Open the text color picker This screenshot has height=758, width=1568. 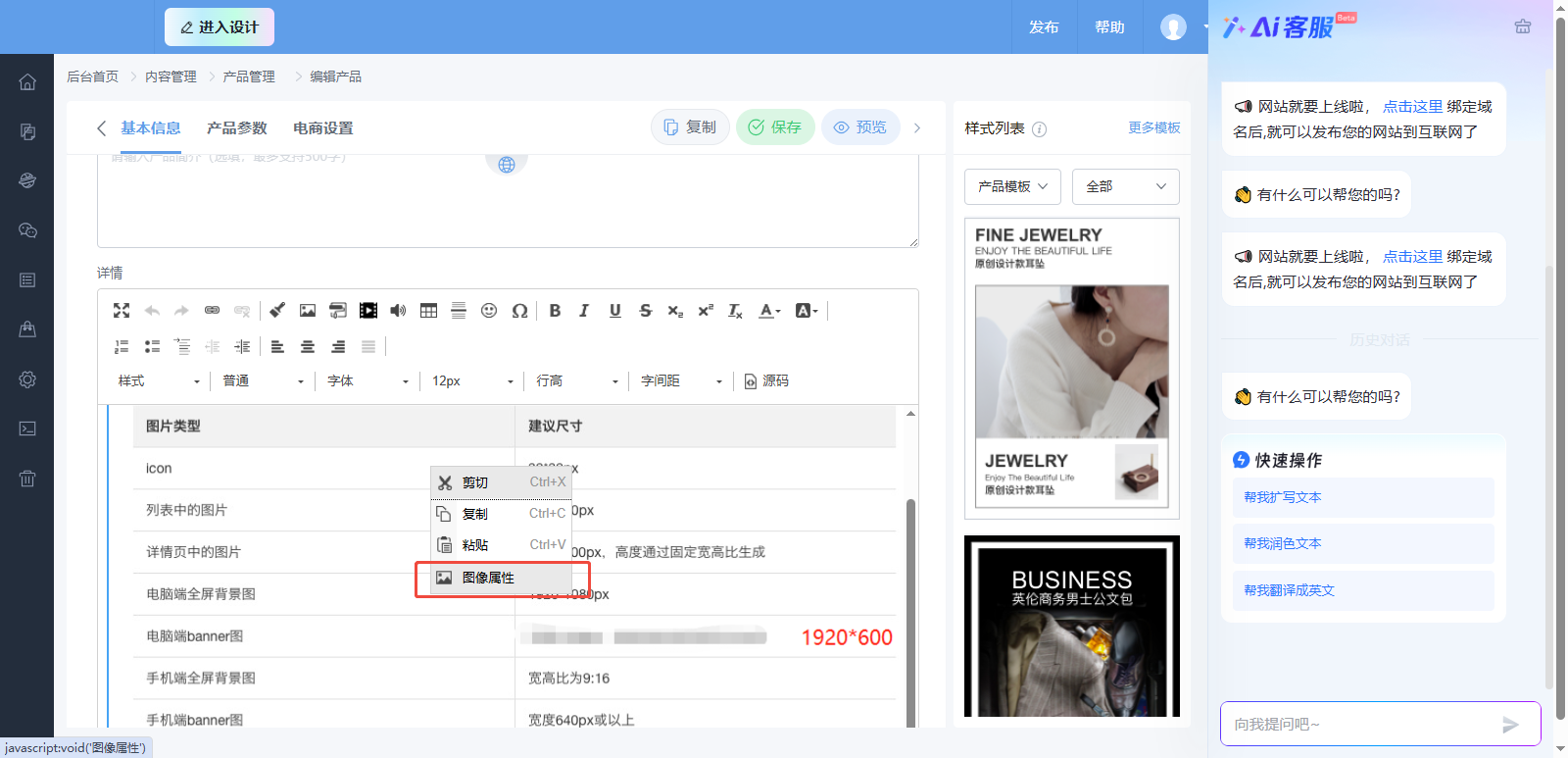[770, 311]
